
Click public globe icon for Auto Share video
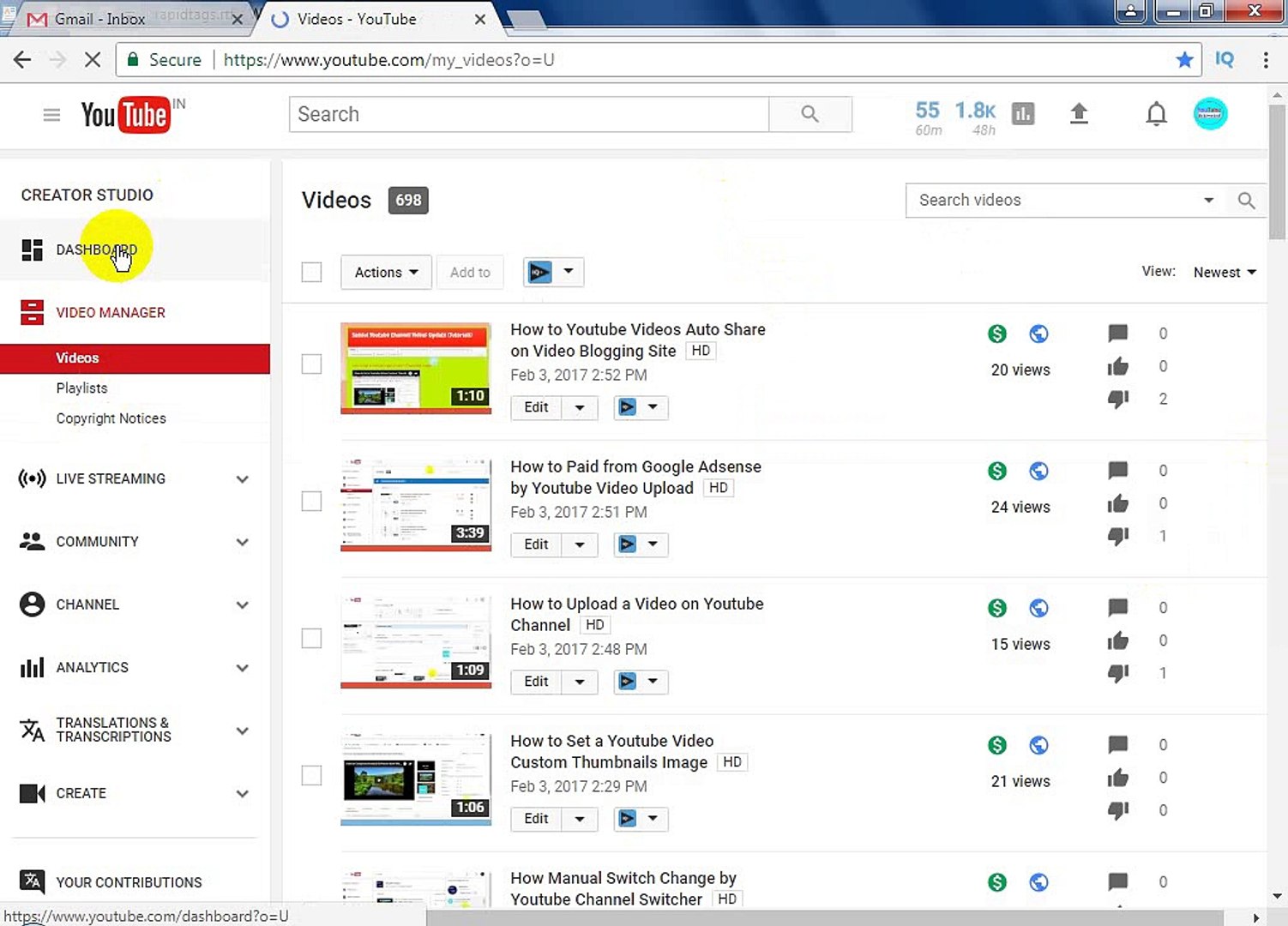point(1038,334)
